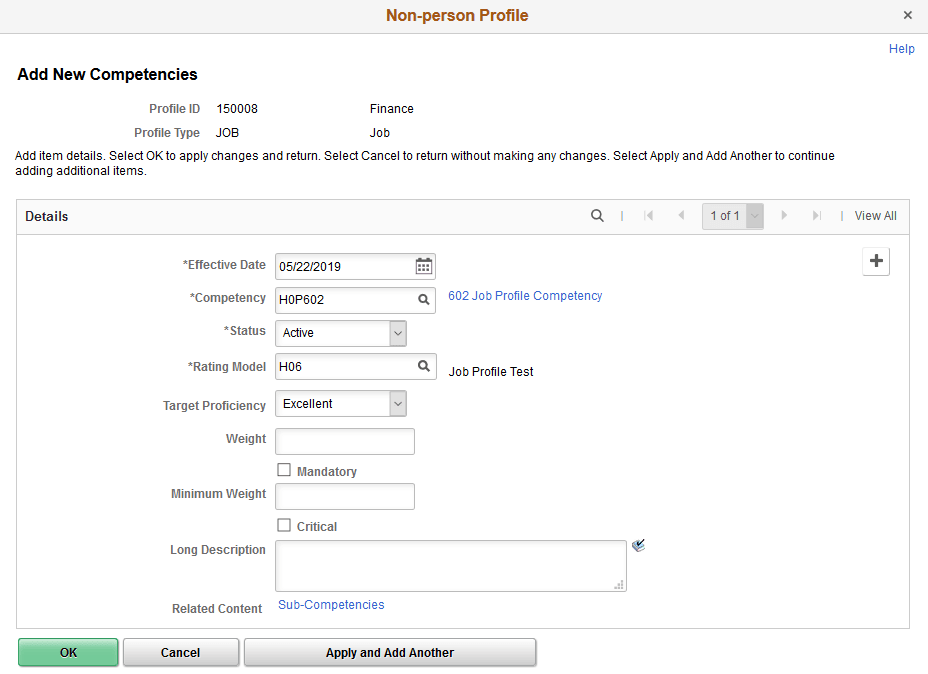This screenshot has height=674, width=928.
Task: Click the next-page arrow in Details pagination
Action: pyautogui.click(x=784, y=215)
